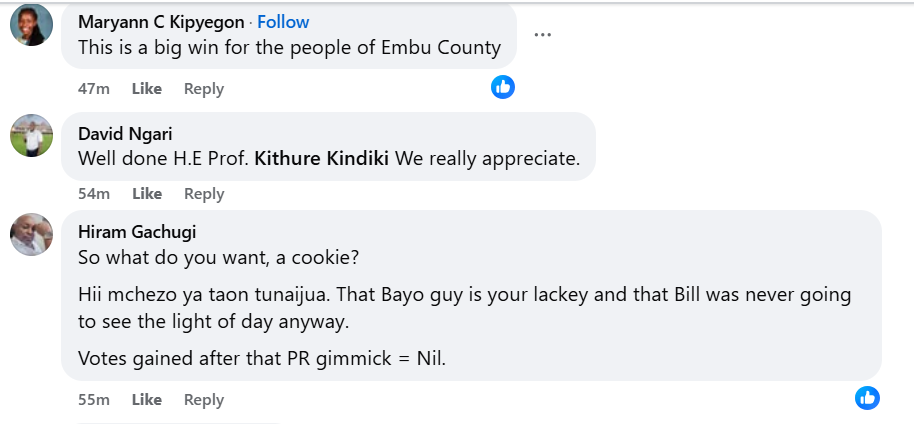The height and width of the screenshot is (424, 914).
Task: Click David Ngari's profile picture
Action: [31, 135]
